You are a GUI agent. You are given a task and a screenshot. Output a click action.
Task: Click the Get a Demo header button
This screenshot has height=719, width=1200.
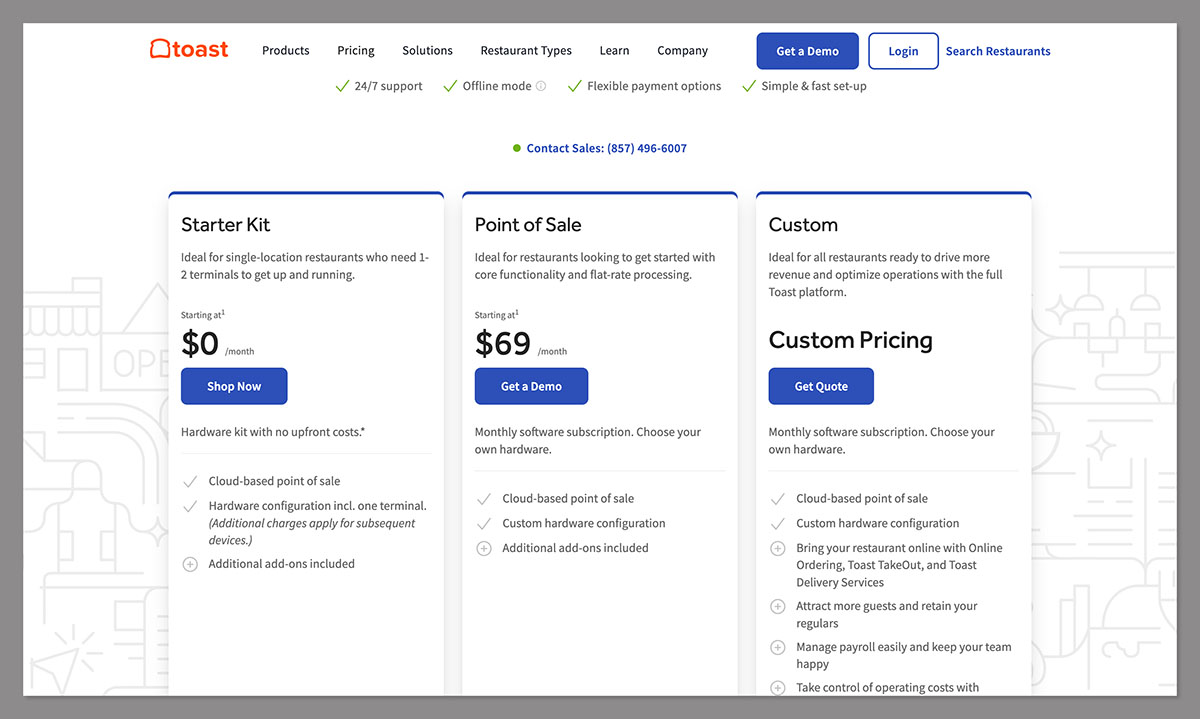tap(807, 51)
